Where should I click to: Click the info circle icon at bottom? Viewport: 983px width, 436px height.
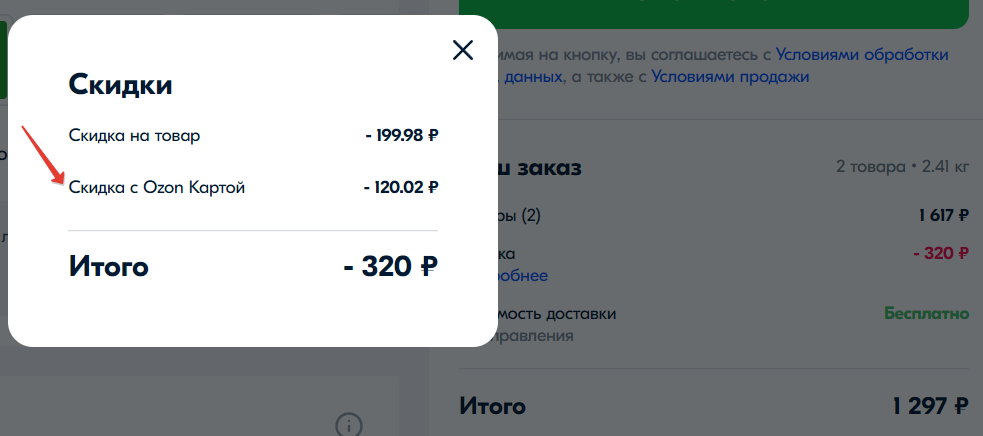(x=348, y=424)
